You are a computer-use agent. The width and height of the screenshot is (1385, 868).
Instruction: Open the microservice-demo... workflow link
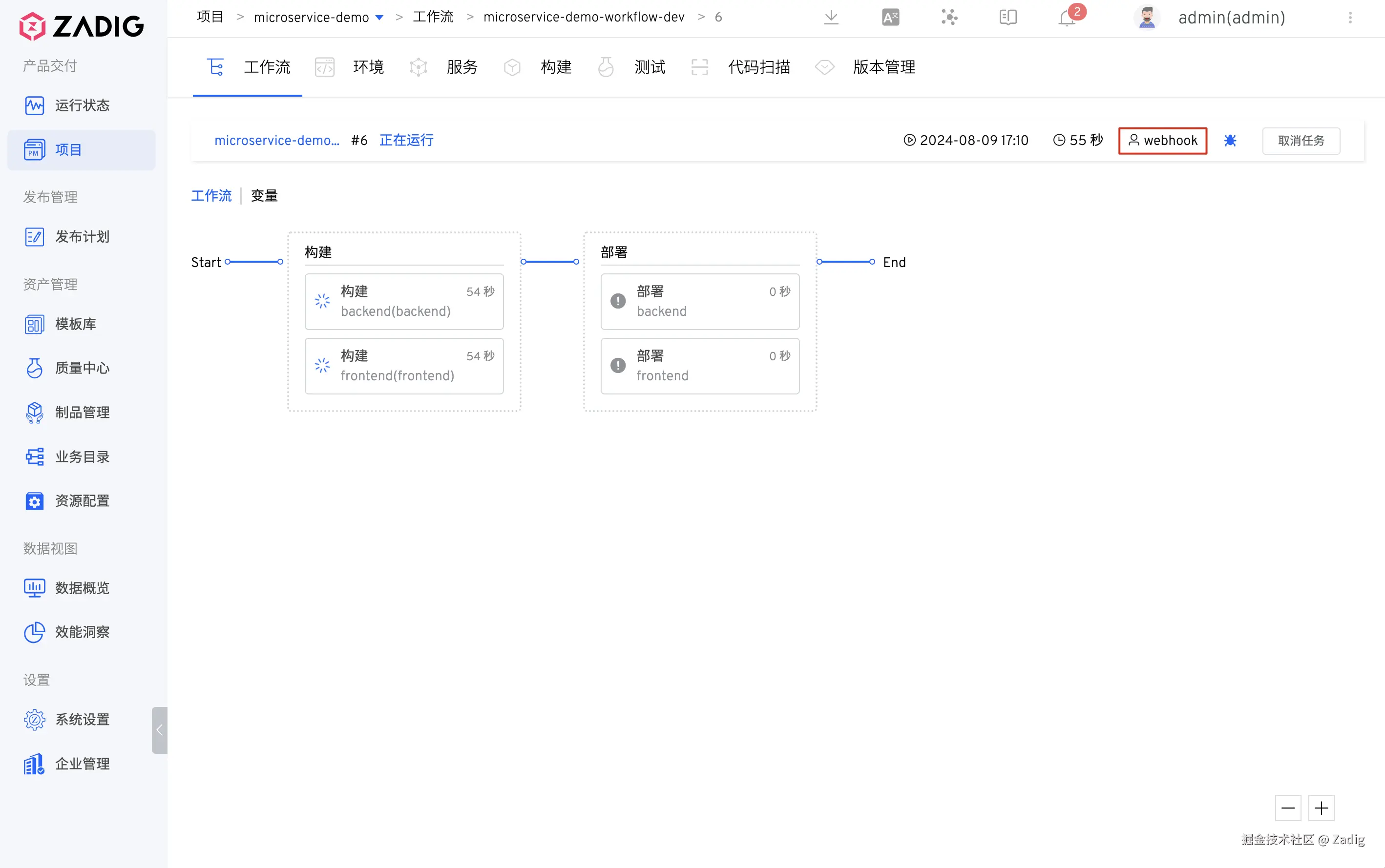pyautogui.click(x=277, y=141)
